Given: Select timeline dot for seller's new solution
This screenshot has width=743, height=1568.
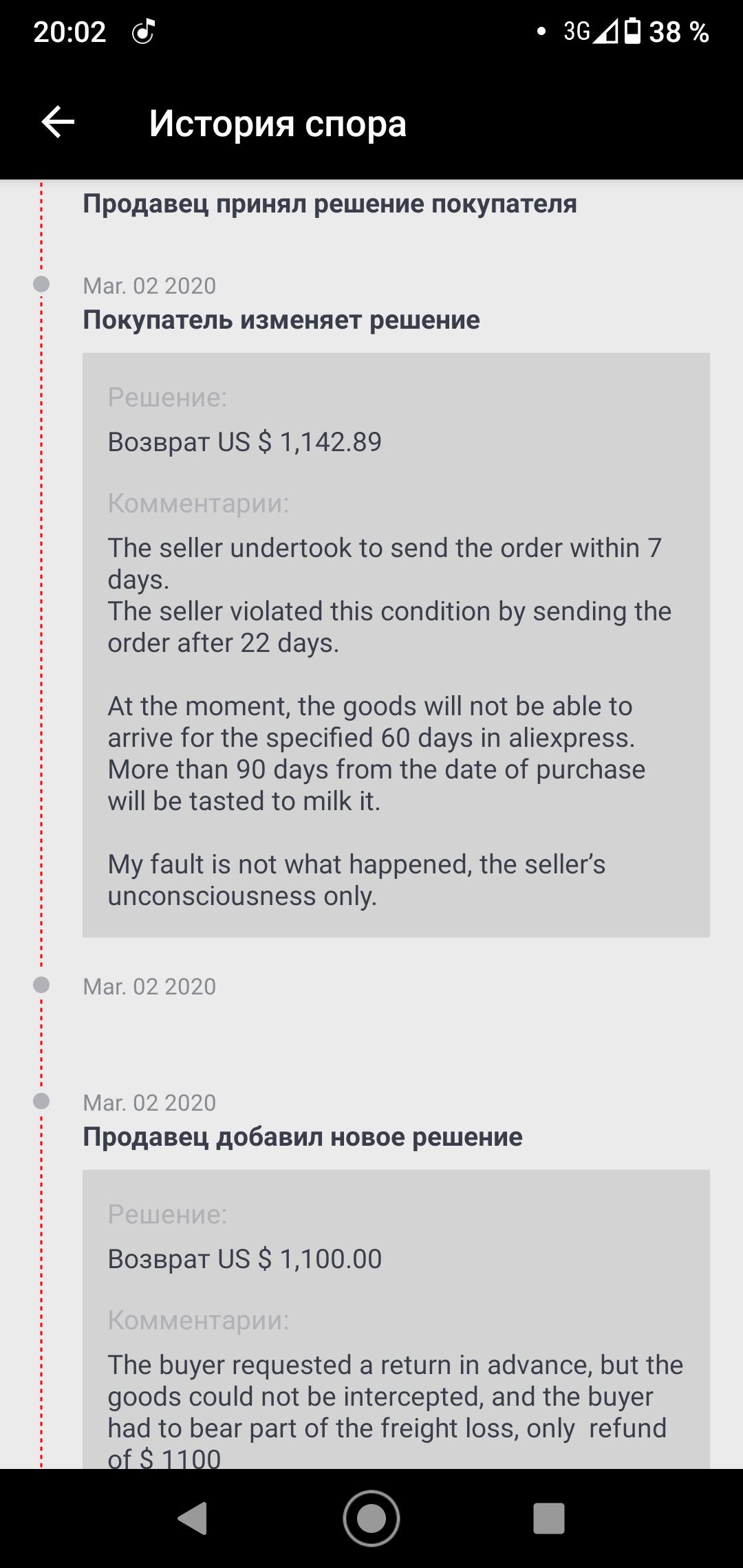Looking at the screenshot, I should pyautogui.click(x=41, y=1101).
